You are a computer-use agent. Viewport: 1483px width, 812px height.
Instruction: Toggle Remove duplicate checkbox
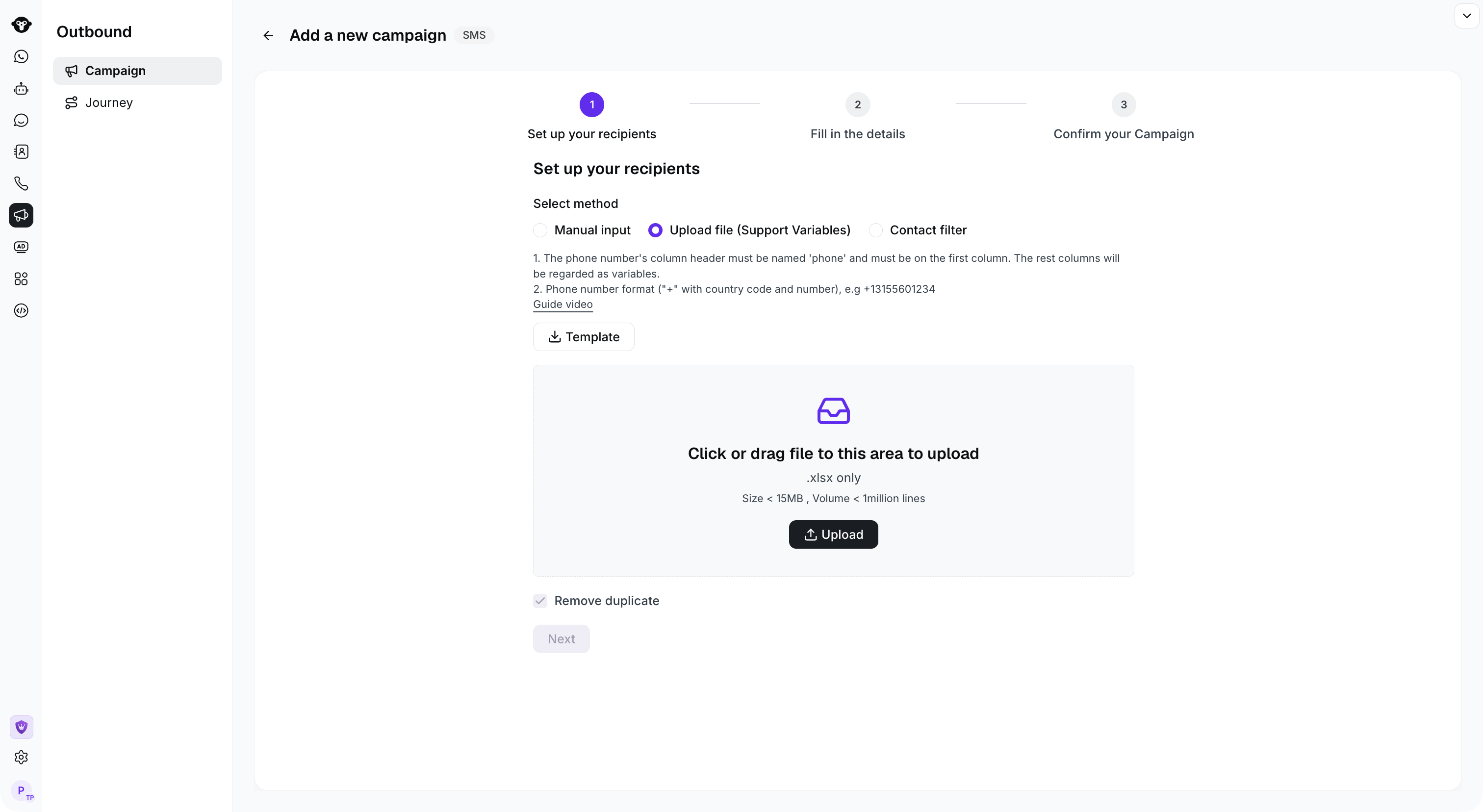coord(540,601)
